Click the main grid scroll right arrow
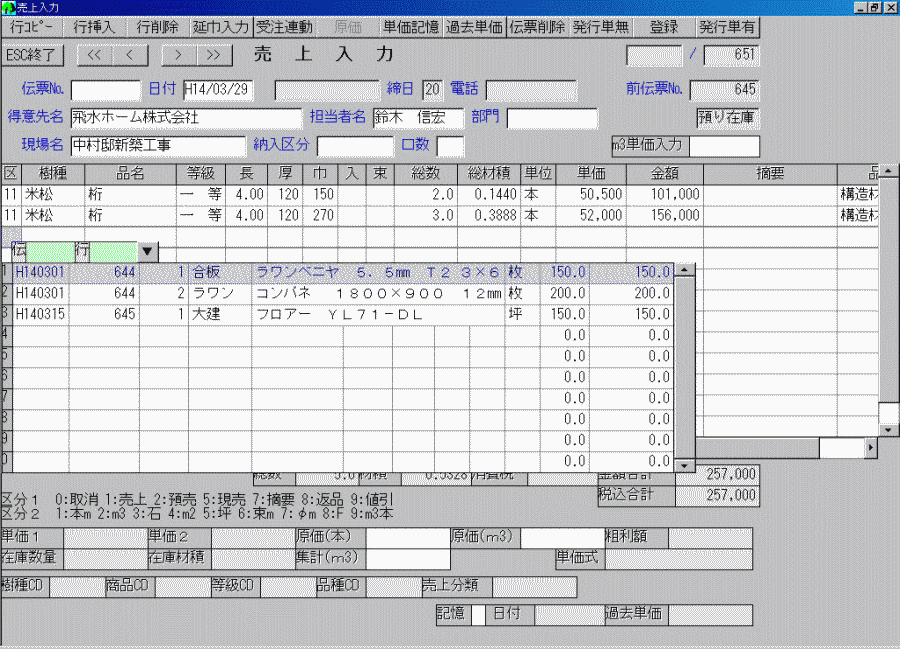 pos(871,448)
